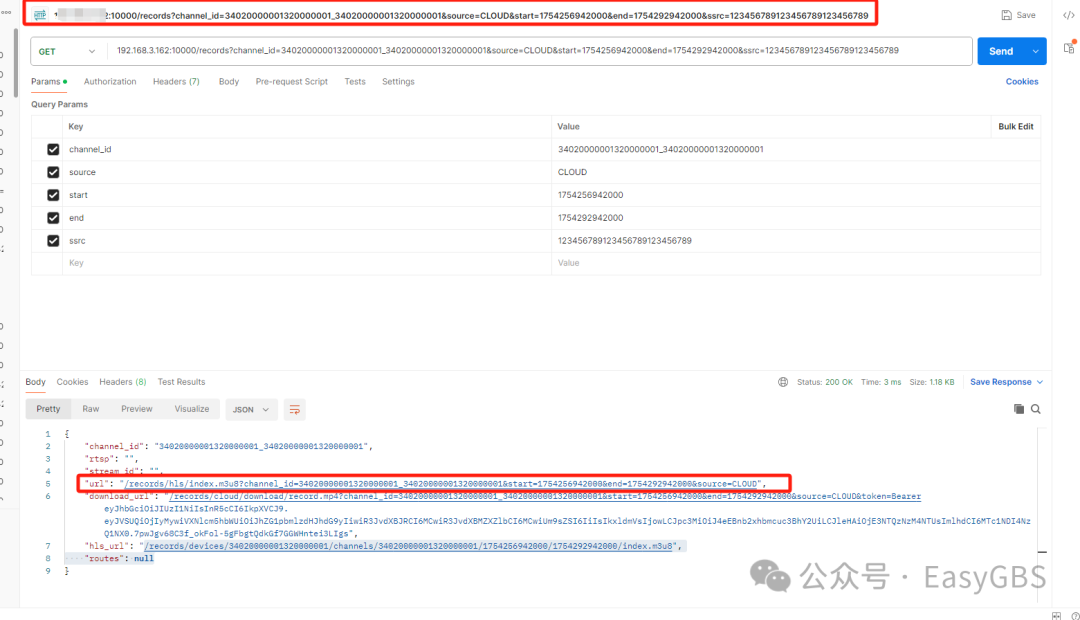
Task: Open the JSON format dropdown
Action: 251,409
